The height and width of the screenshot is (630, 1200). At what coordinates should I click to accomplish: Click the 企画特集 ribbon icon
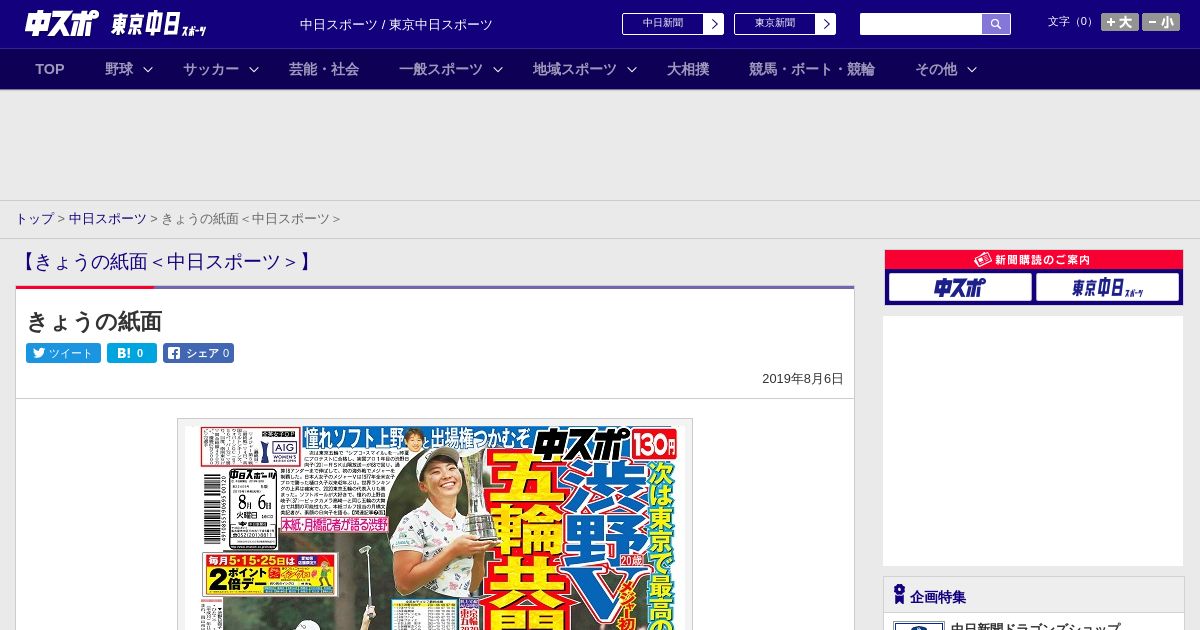pos(899,595)
